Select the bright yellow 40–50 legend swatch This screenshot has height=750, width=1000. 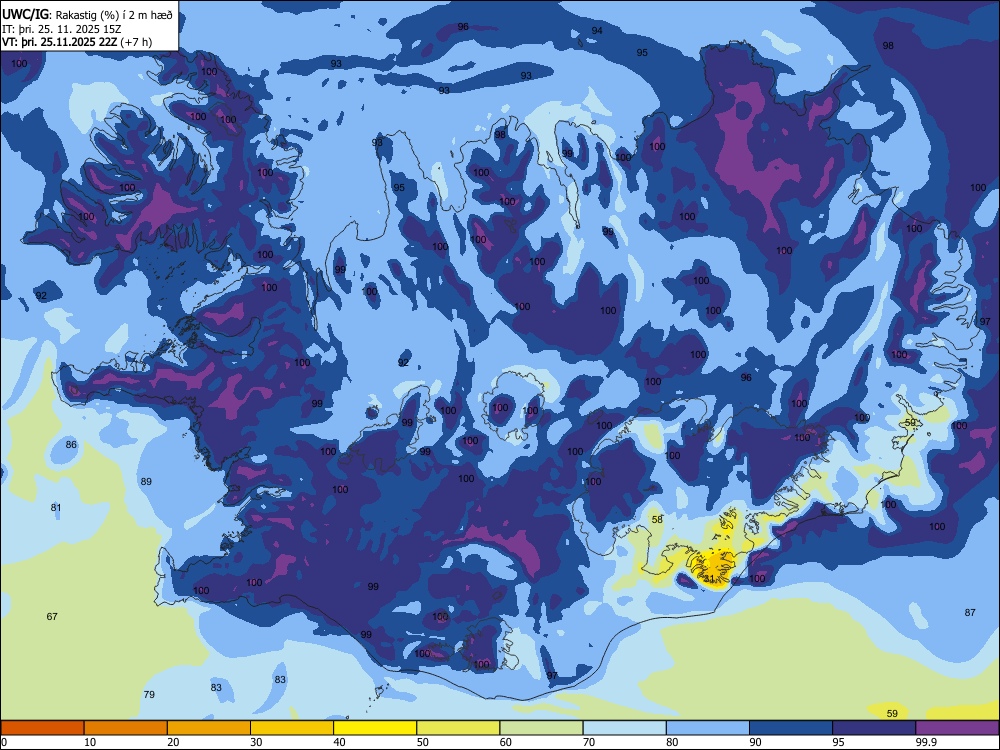point(375,728)
